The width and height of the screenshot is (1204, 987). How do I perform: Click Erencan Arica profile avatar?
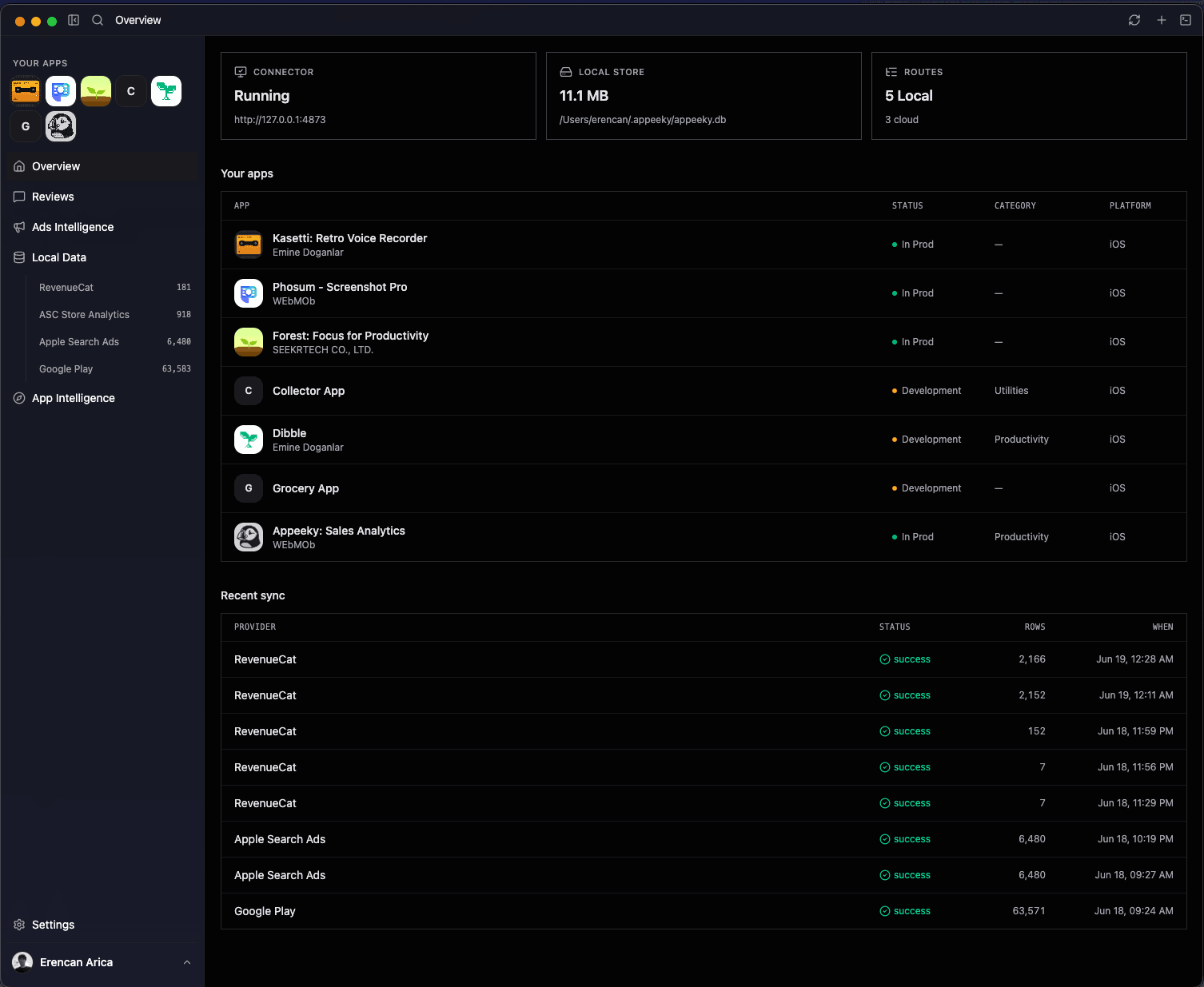[x=22, y=962]
